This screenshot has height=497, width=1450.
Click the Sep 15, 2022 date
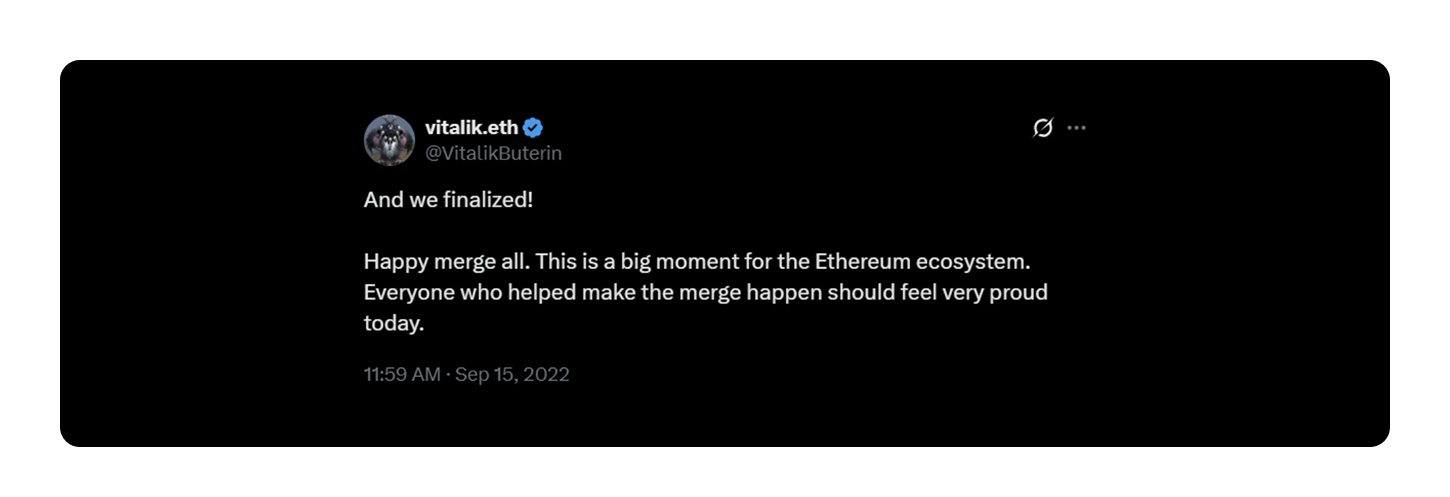(512, 375)
